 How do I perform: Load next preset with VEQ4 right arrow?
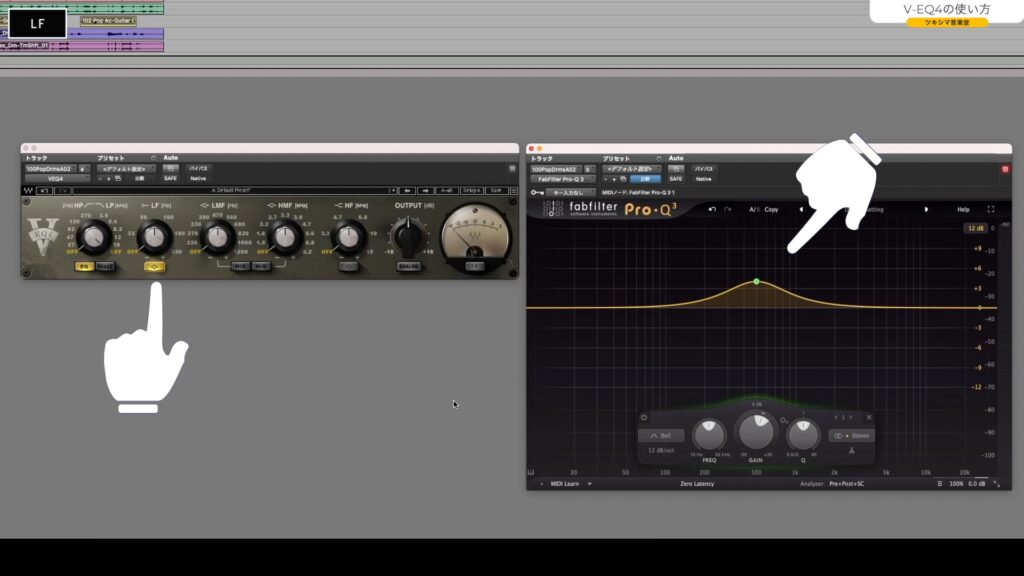click(425, 191)
